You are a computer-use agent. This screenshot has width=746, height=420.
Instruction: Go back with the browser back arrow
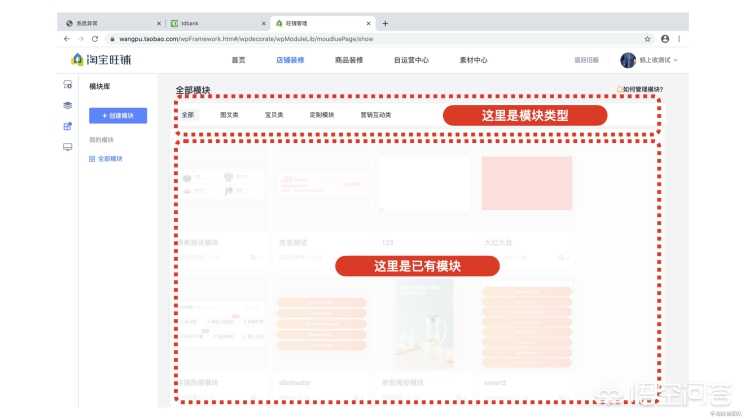coord(67,39)
